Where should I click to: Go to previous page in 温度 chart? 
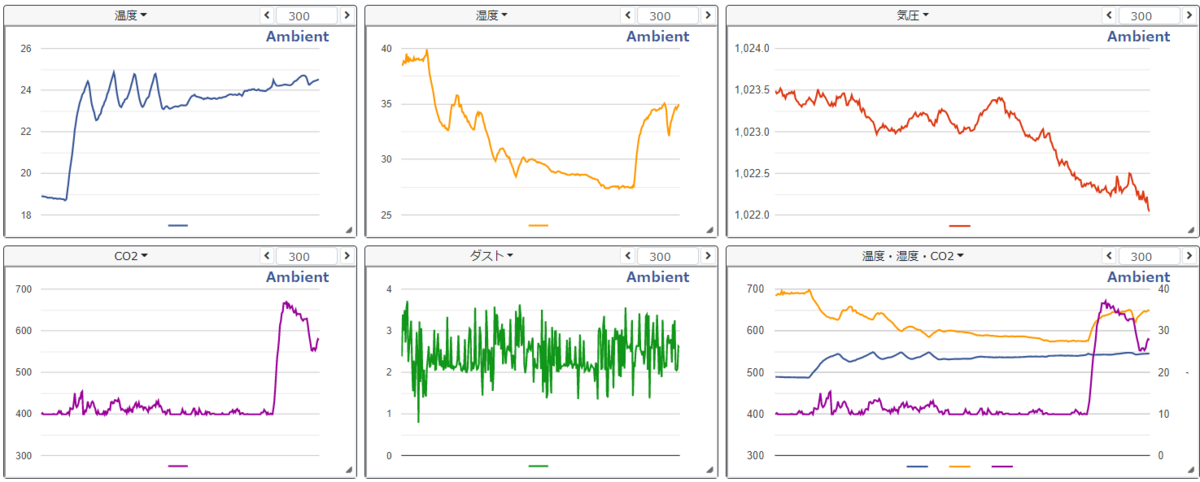(267, 15)
